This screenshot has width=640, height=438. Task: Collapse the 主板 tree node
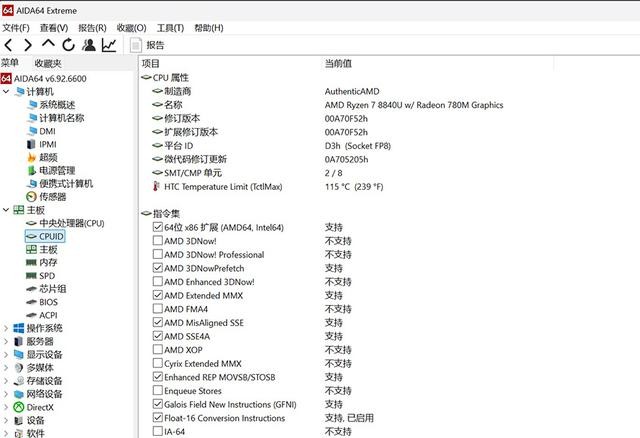(6, 210)
